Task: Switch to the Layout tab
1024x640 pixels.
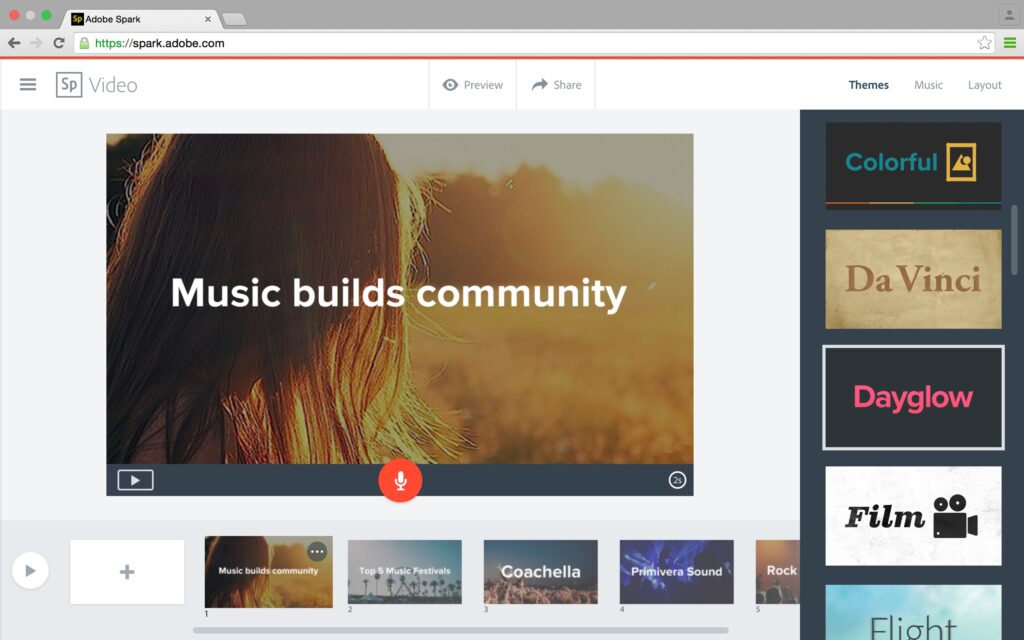Action: click(x=984, y=85)
